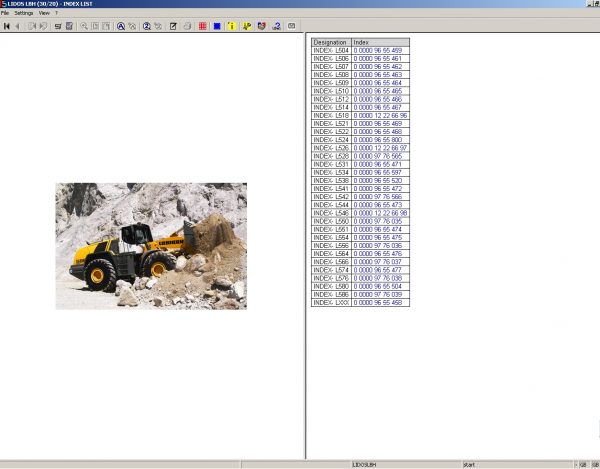Screen dimensions: 600x469
Task: Open index link 0 0000 97 76 566
Action: (378, 197)
